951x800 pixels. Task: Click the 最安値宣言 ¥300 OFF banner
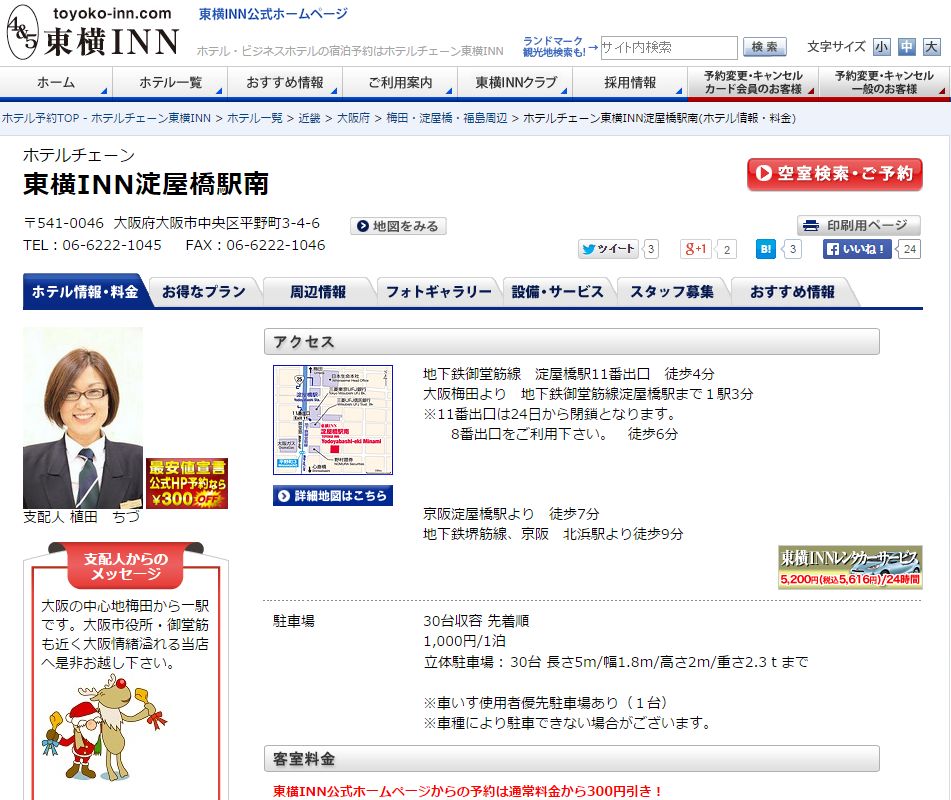pyautogui.click(x=187, y=483)
